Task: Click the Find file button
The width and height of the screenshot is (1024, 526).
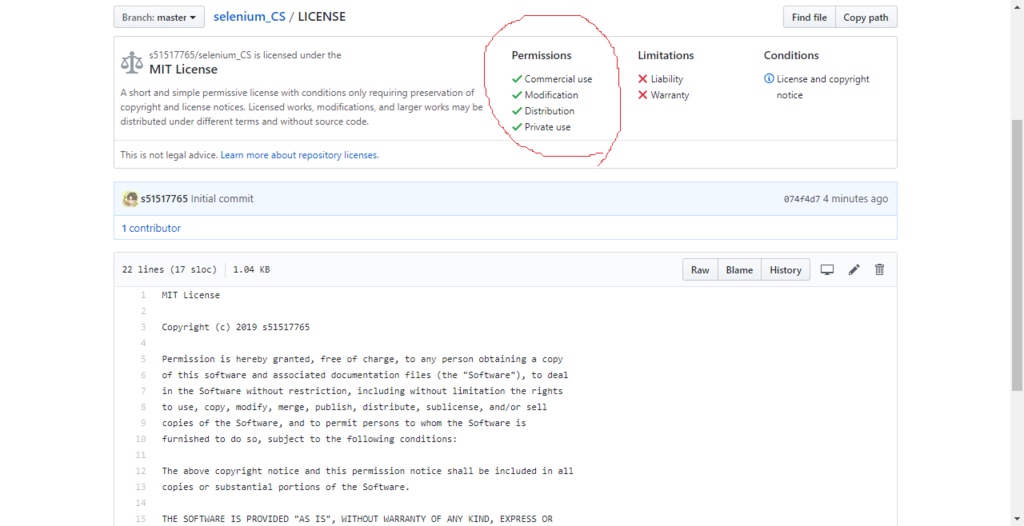Action: pyautogui.click(x=809, y=18)
